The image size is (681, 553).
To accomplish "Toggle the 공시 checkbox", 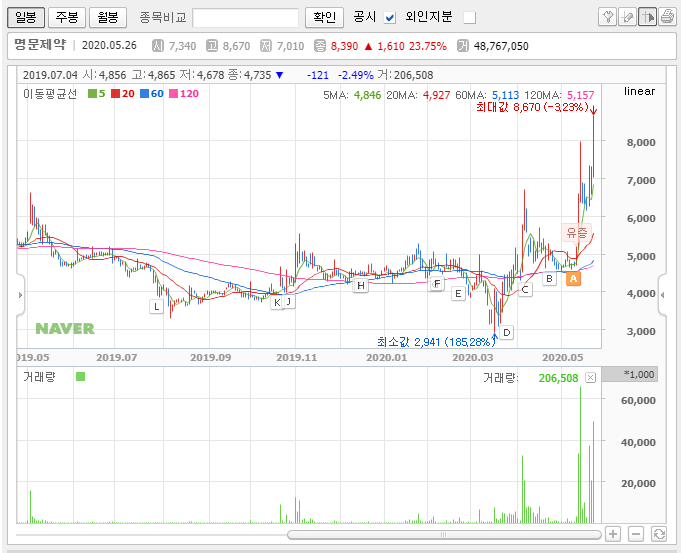I will point(390,18).
